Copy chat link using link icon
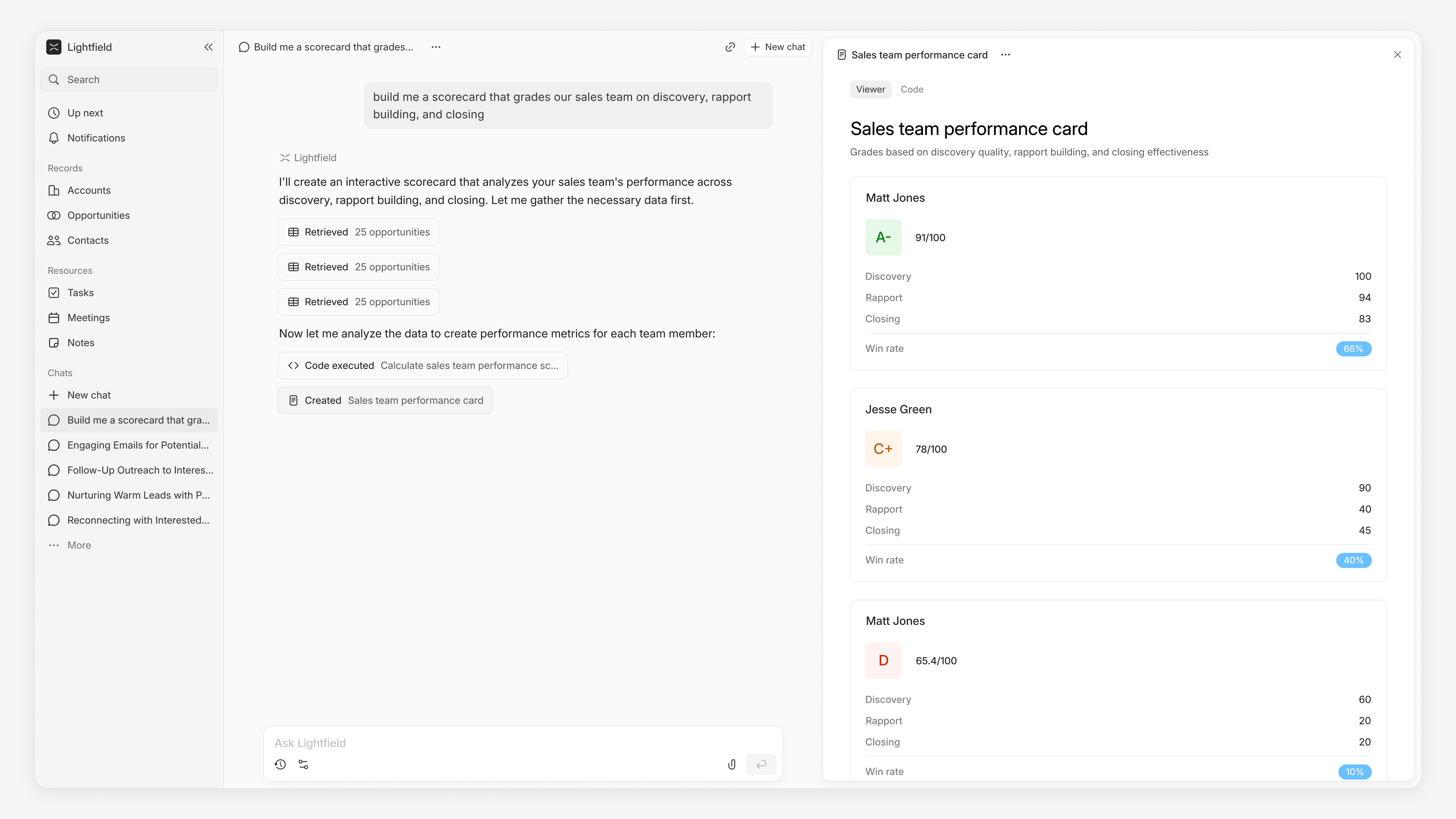Screen dimensions: 1456x819 tap(730, 47)
